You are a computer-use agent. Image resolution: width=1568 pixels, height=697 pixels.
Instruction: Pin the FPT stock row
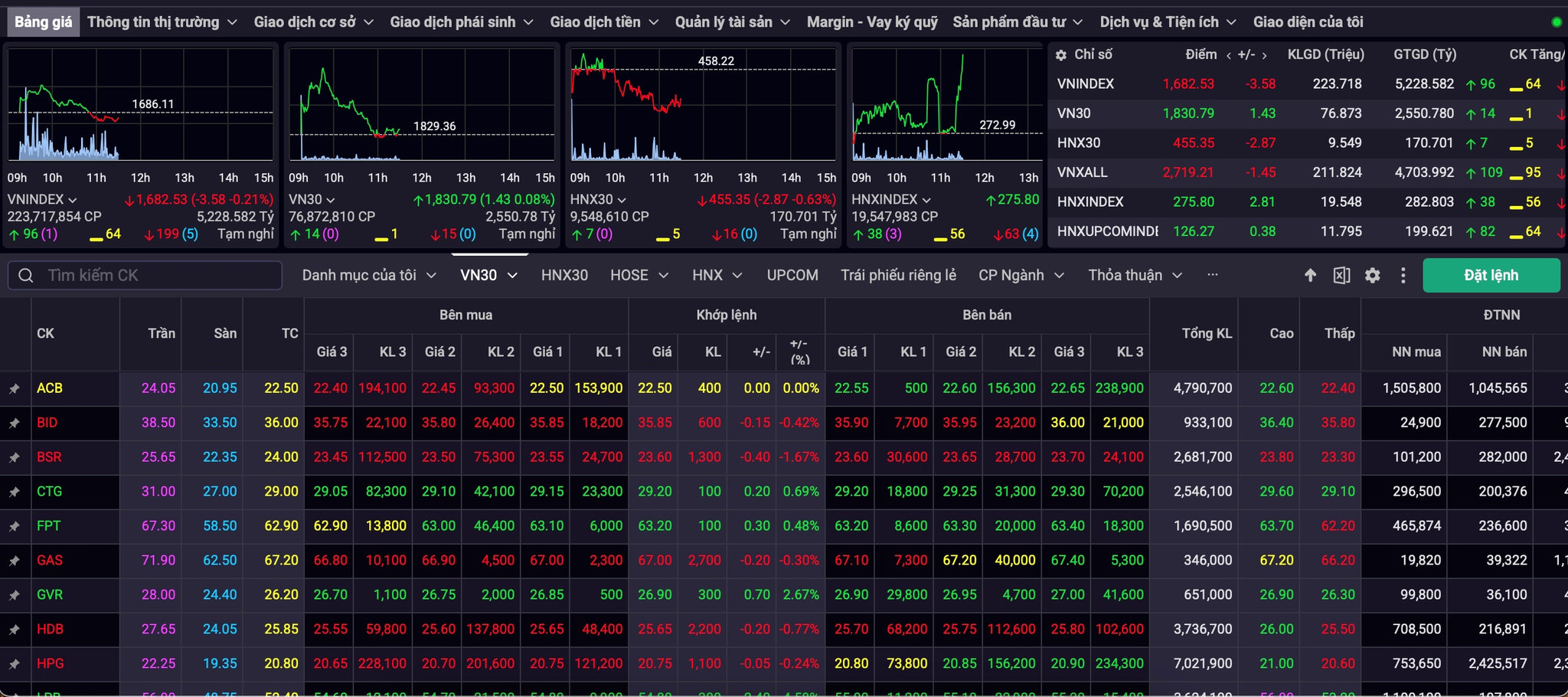(x=14, y=527)
